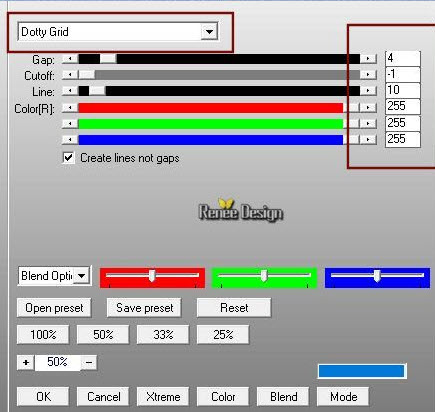Screen dimensions: 435x412
Task: Click the Xtreme button
Action: click(x=163, y=397)
